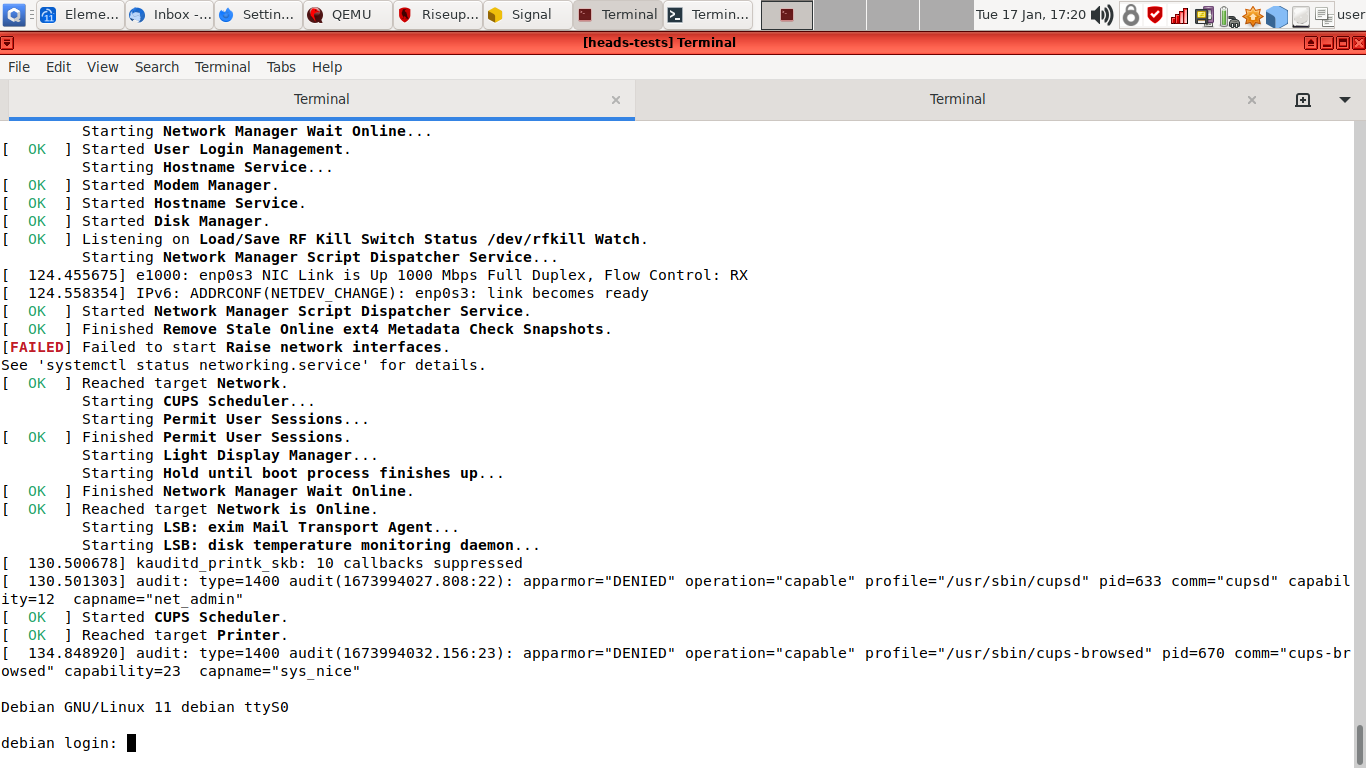The image size is (1366, 768).
Task: Open QEMU from the taskbar
Action: tap(347, 15)
